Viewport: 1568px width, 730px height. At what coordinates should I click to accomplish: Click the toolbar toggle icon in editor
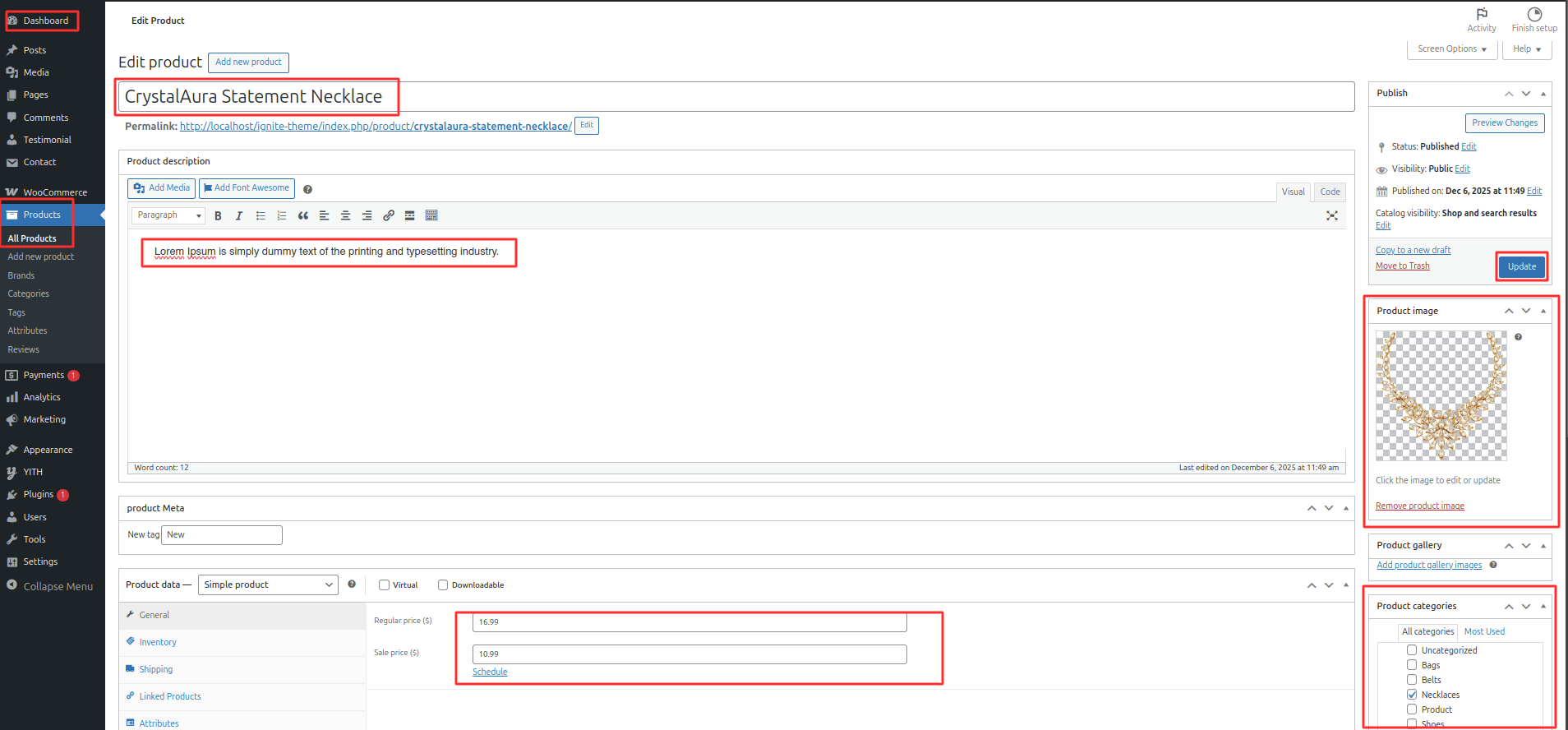tap(431, 216)
